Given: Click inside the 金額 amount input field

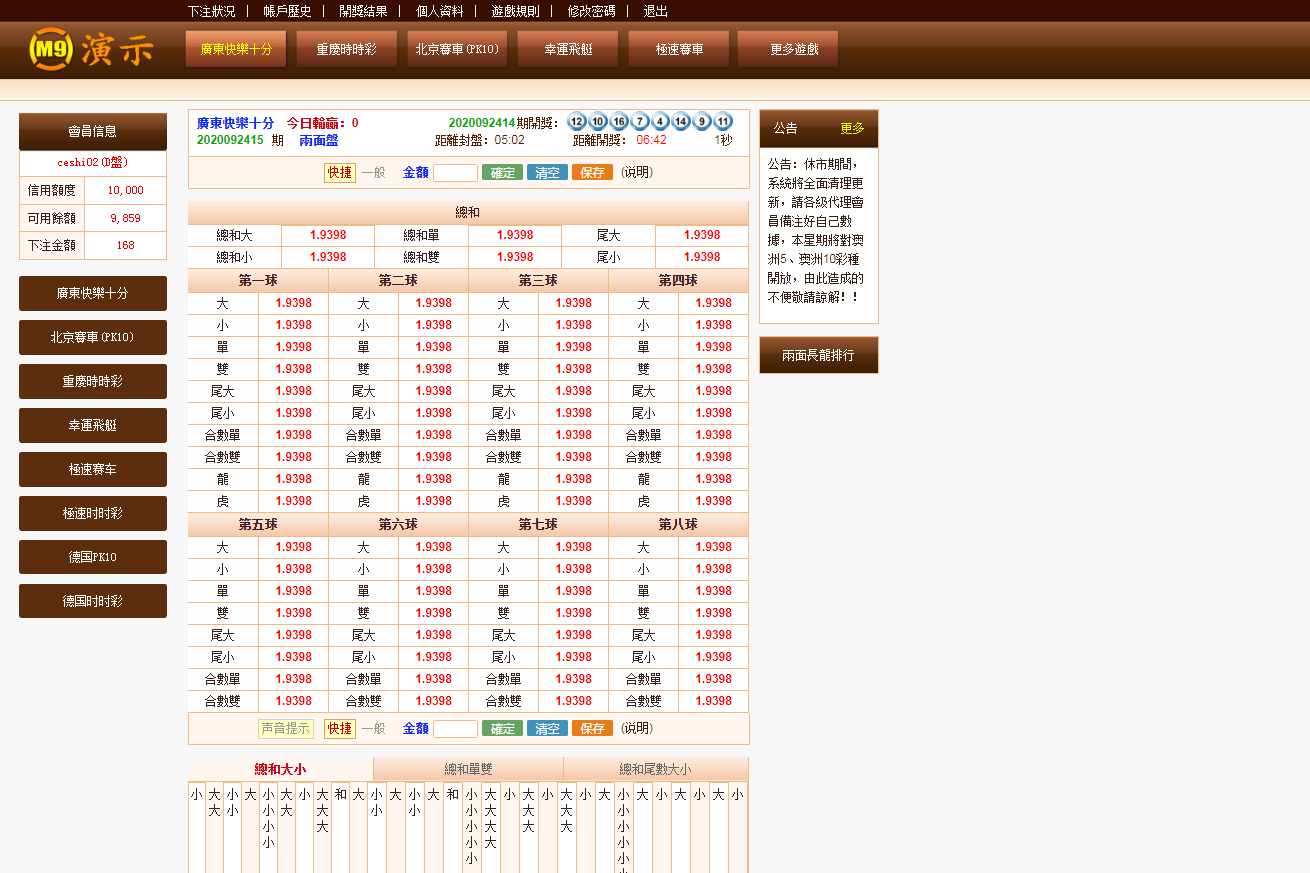Looking at the screenshot, I should [x=456, y=172].
